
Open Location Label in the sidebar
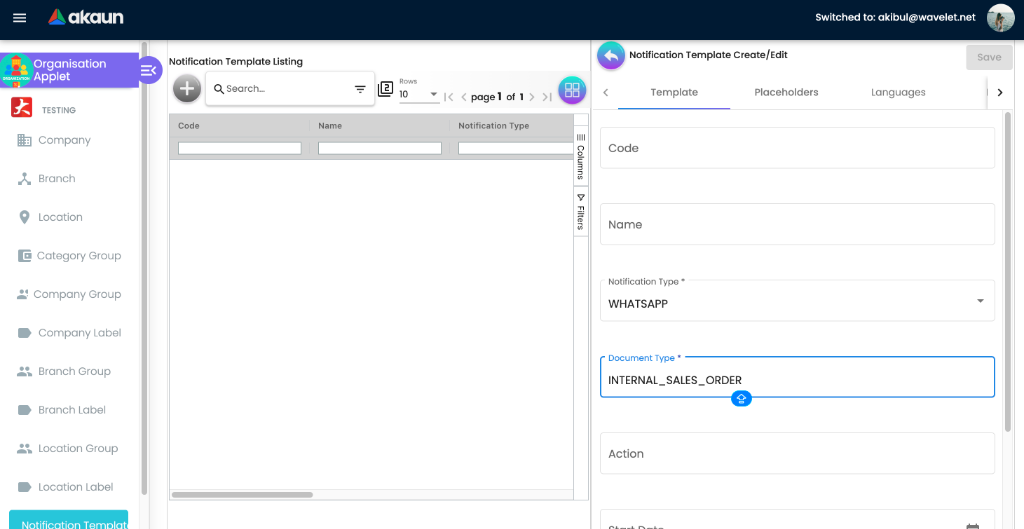[x=75, y=487]
